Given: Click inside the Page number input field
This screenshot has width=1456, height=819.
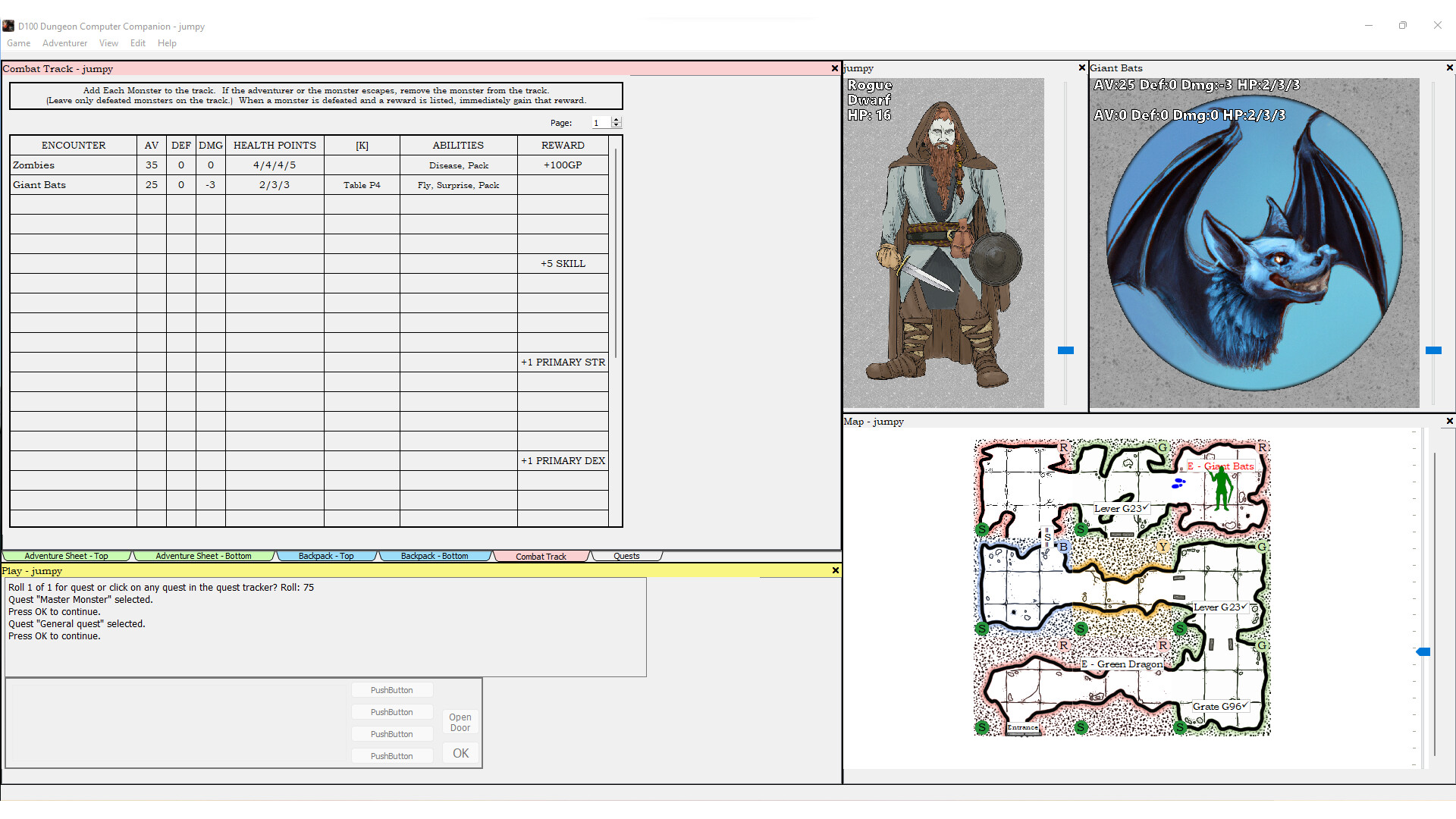Looking at the screenshot, I should (601, 122).
